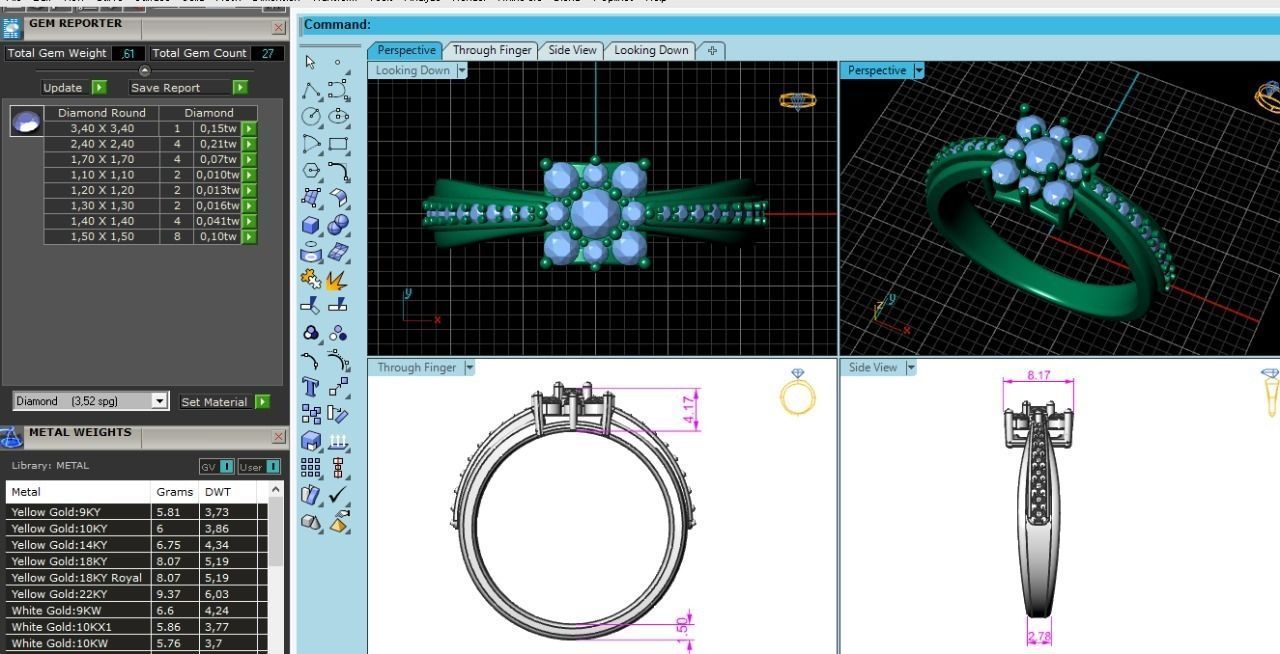
Task: Click the puzzle-piece Join tool
Action: point(311,279)
